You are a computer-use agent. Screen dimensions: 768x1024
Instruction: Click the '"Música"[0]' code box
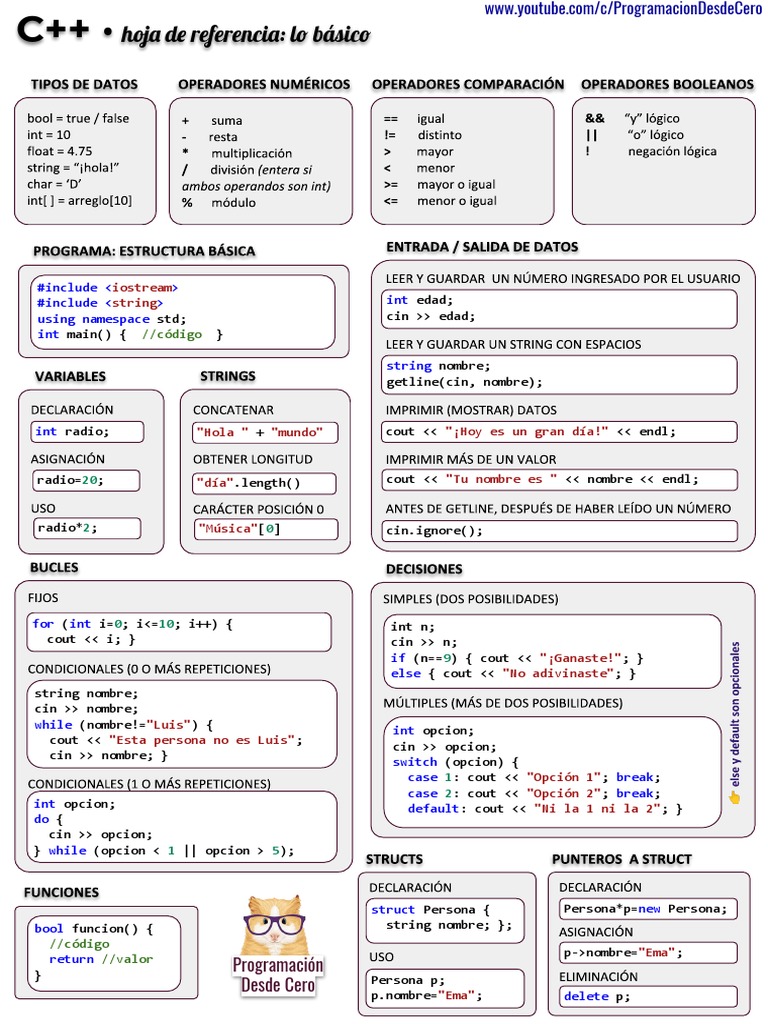(x=266, y=529)
